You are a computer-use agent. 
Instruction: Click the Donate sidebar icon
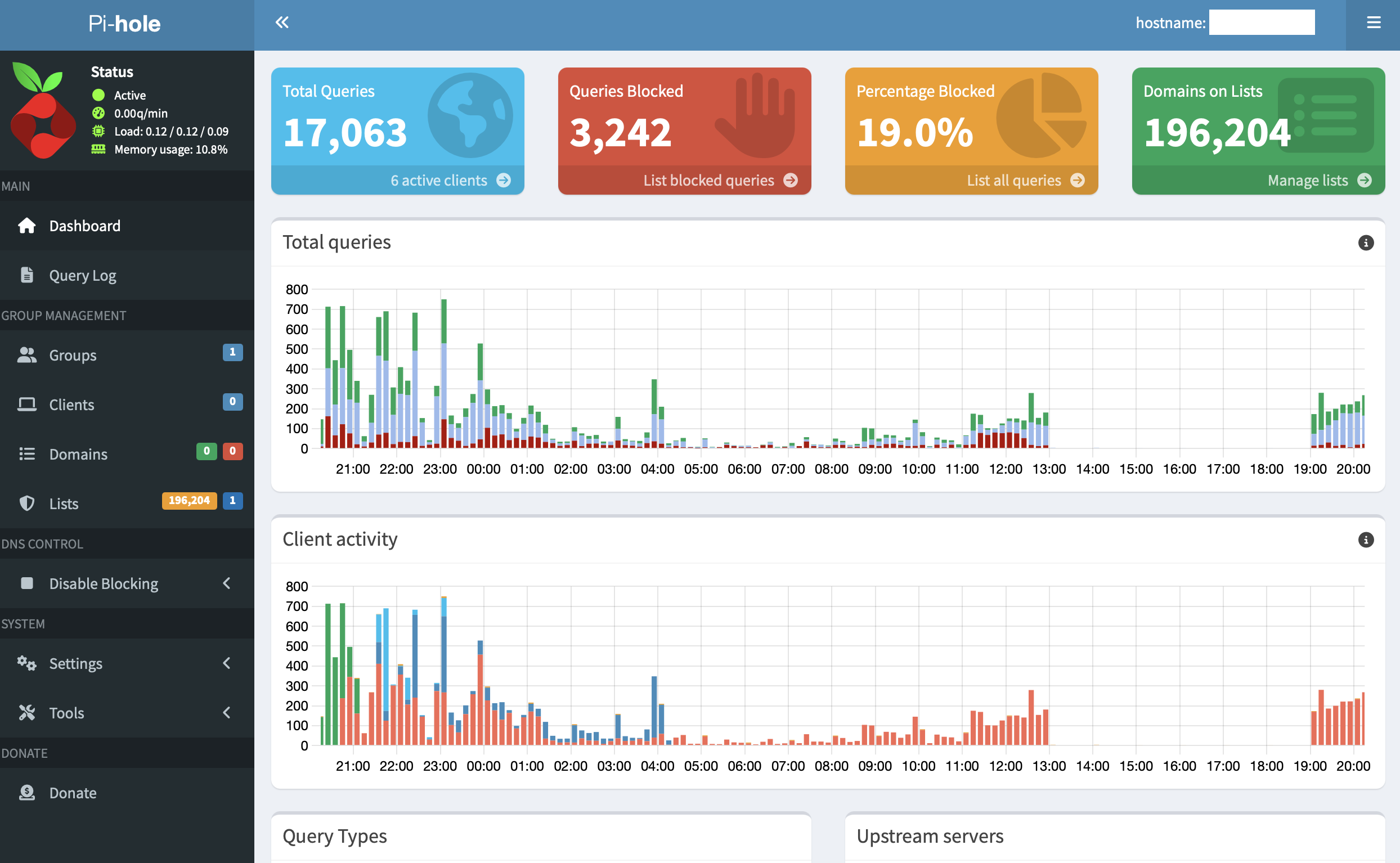click(27, 792)
